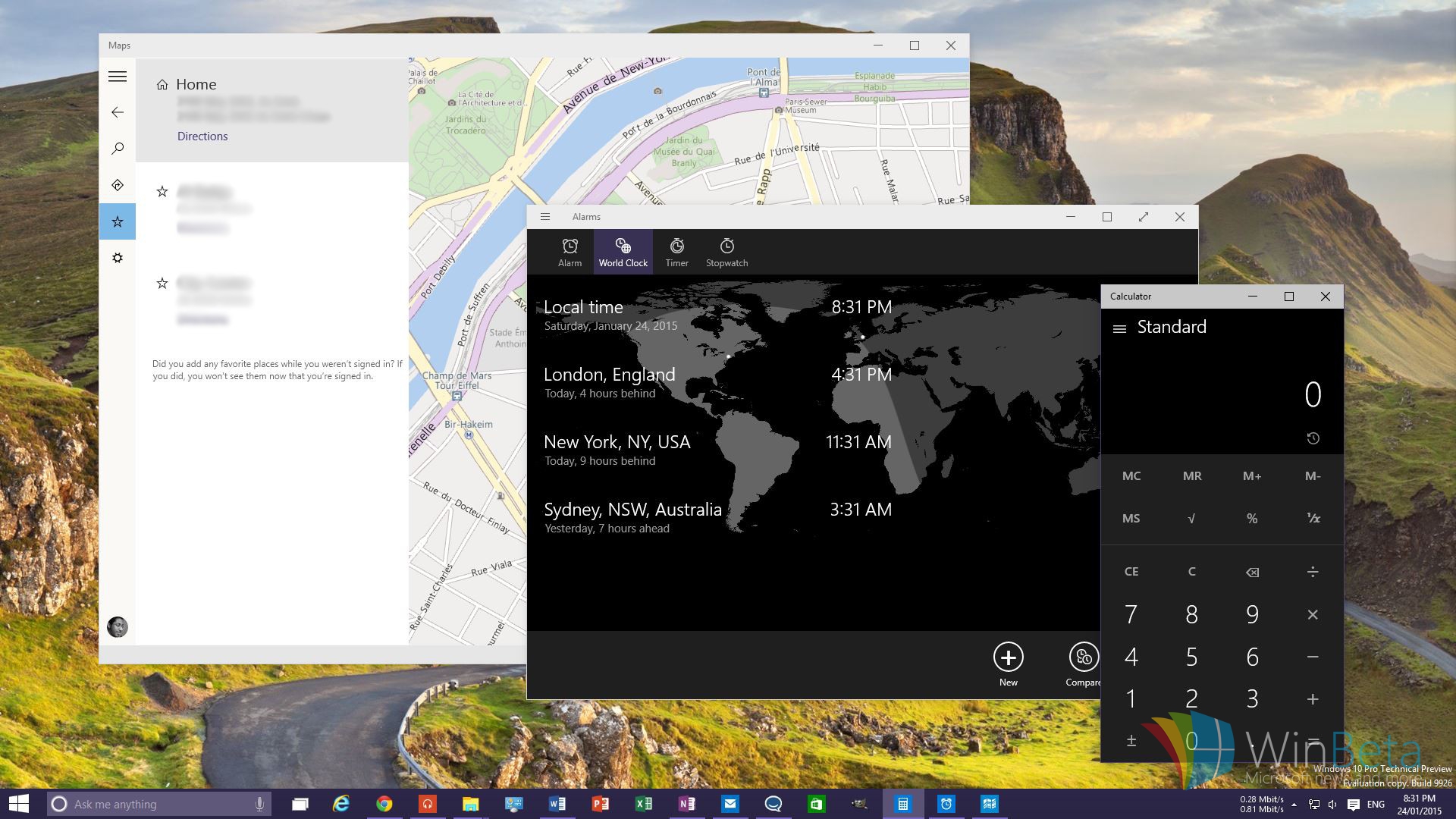Open the Maps hamburger menu

click(118, 77)
